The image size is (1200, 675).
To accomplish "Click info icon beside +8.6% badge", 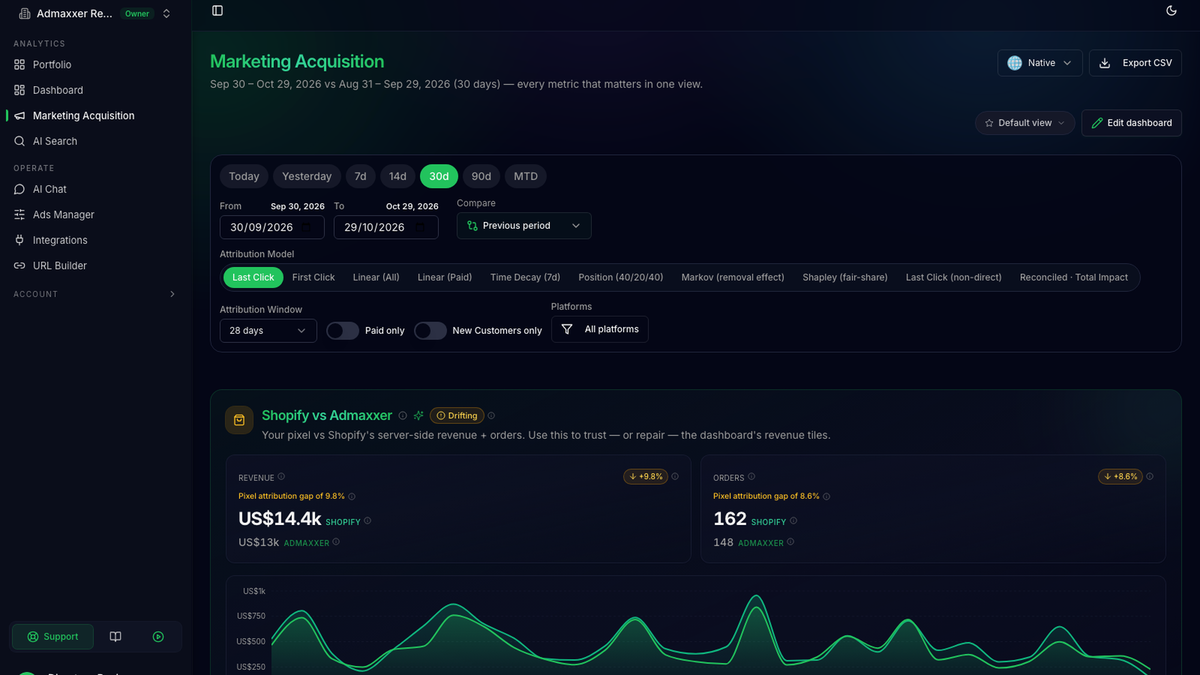I will coord(1151,477).
